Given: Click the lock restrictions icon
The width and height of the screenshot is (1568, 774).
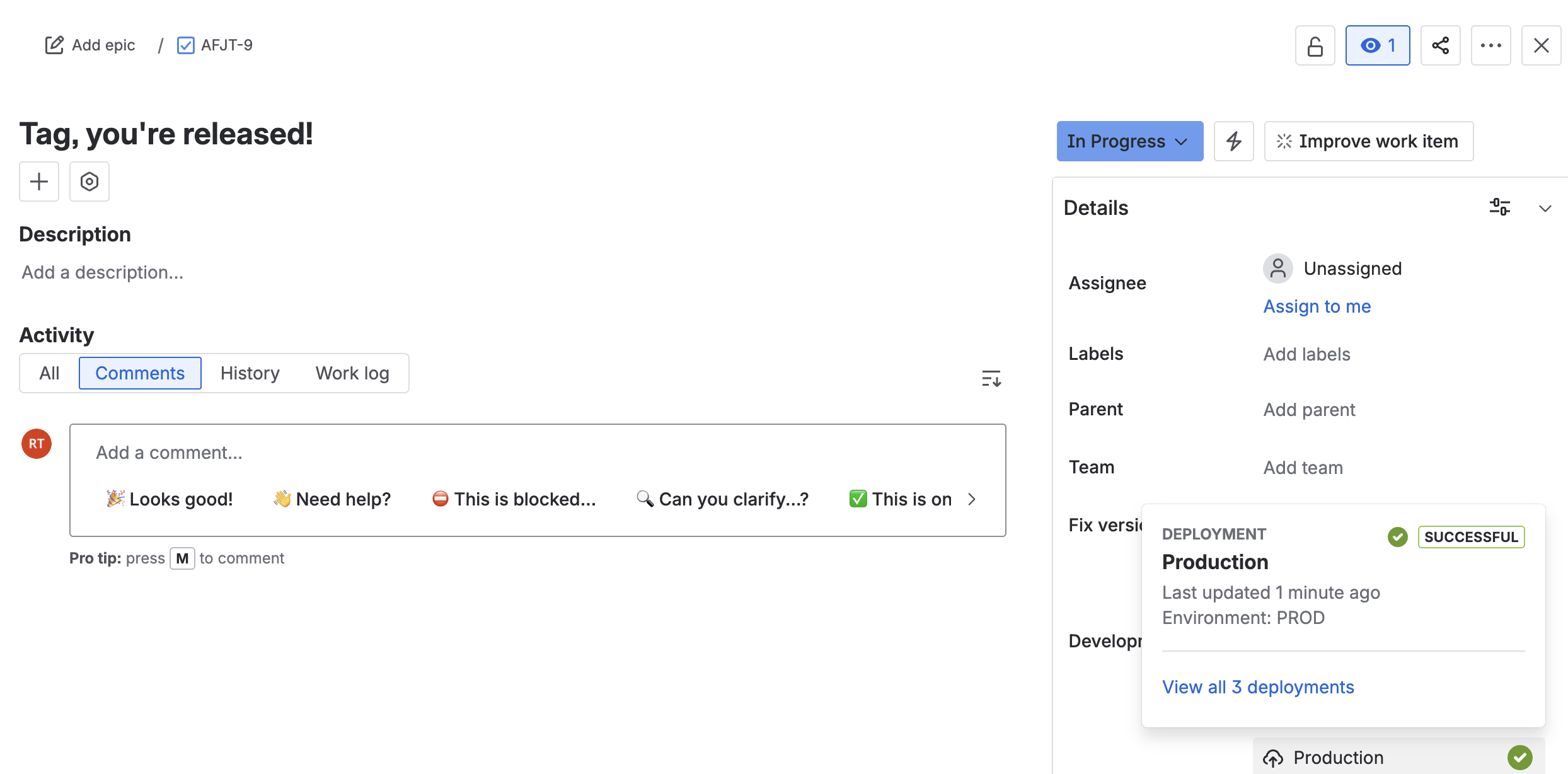Looking at the screenshot, I should pyautogui.click(x=1315, y=45).
